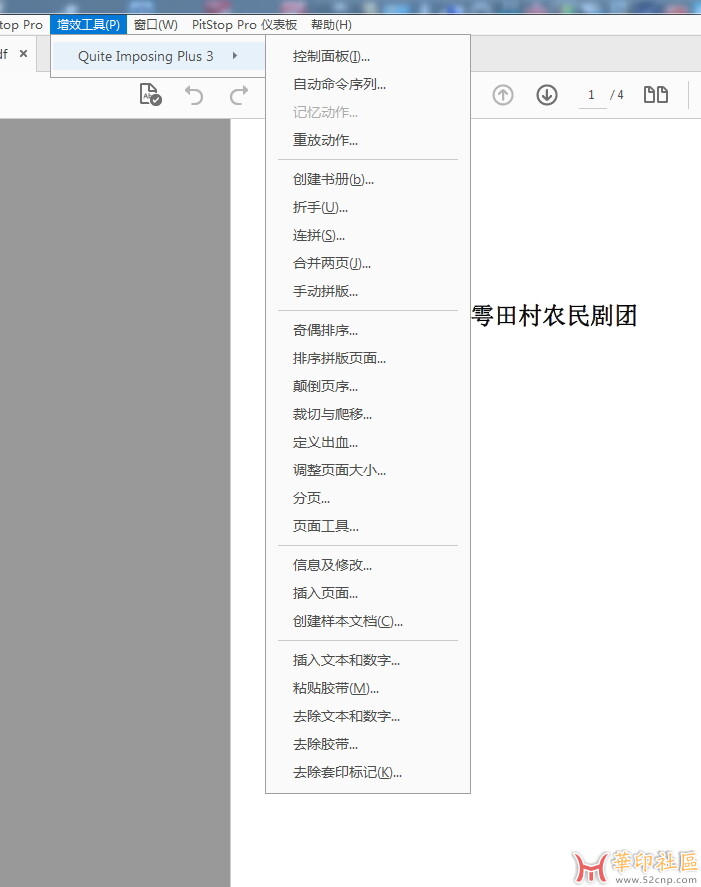The height and width of the screenshot is (887, 701).
Task: Click the PDF document check icon in toolbar
Action: (150, 95)
